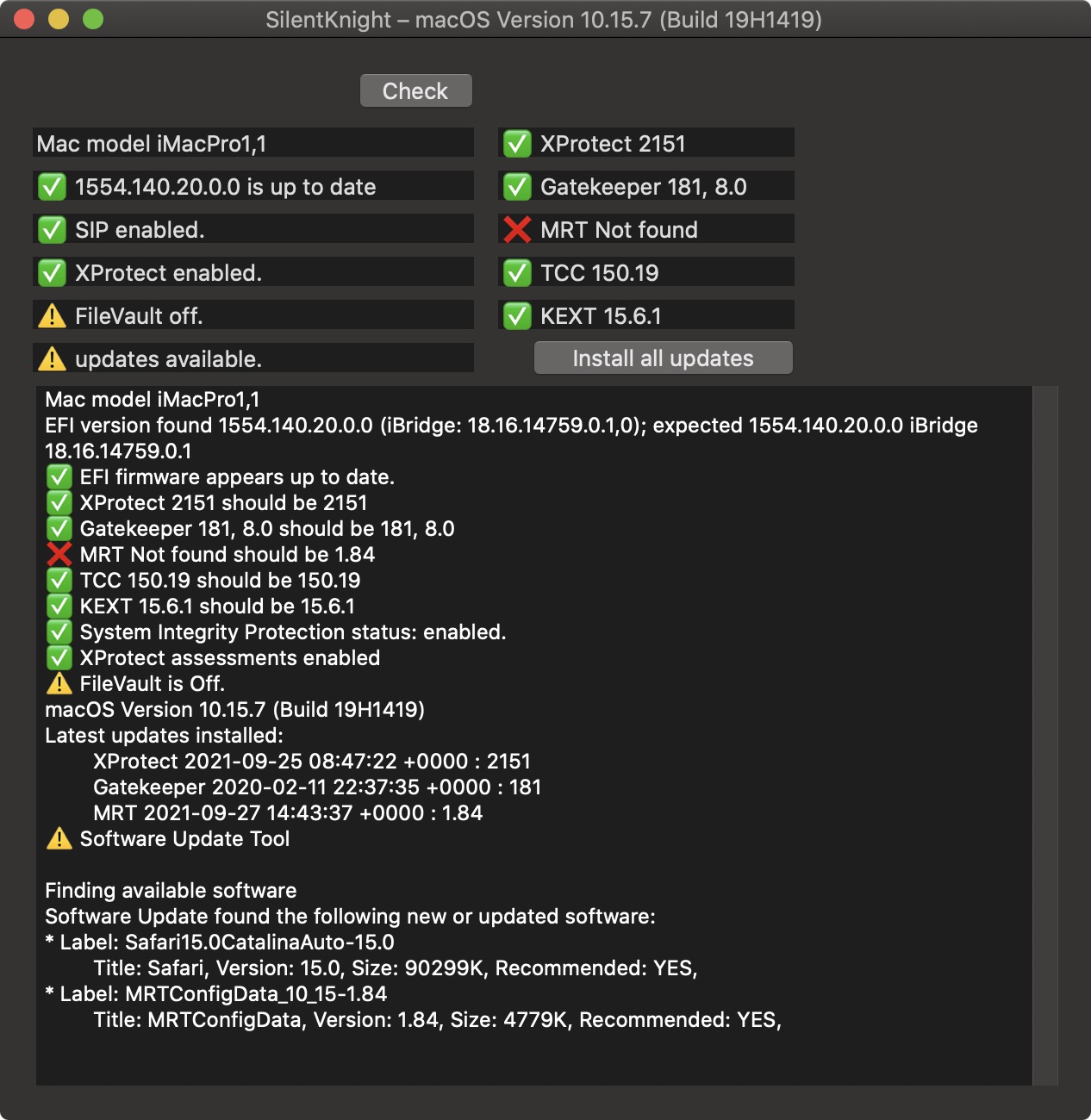
Task: Click the green check next to Gatekeeper 181, 8.0
Action: coord(517,187)
